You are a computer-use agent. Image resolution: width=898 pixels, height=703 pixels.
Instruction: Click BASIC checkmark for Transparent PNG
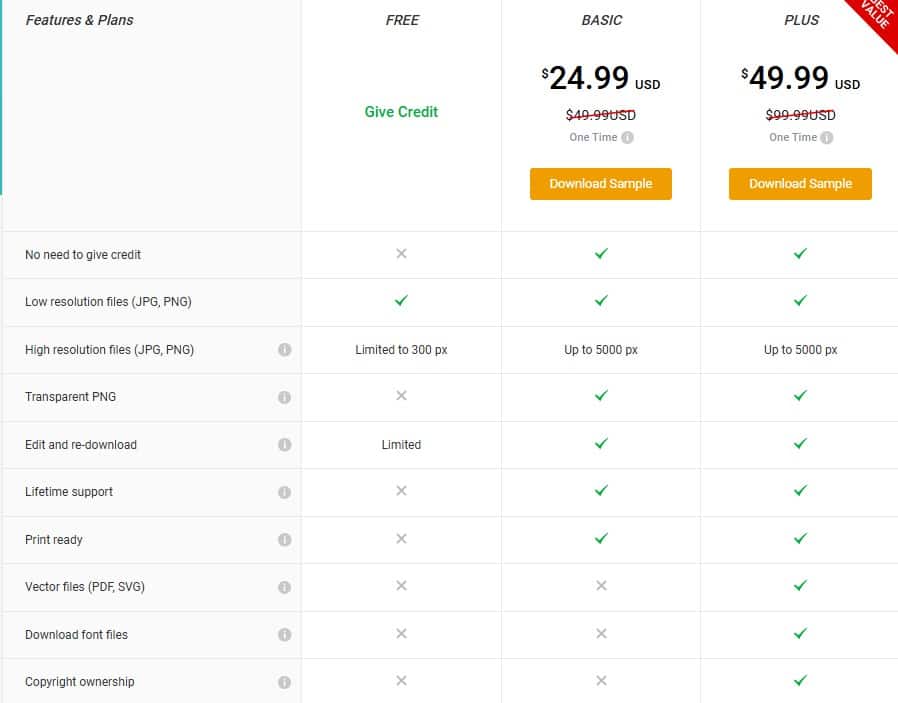[x=601, y=395]
